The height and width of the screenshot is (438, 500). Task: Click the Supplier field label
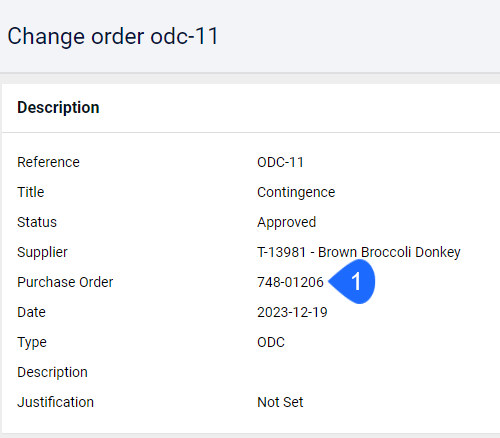[x=42, y=253]
